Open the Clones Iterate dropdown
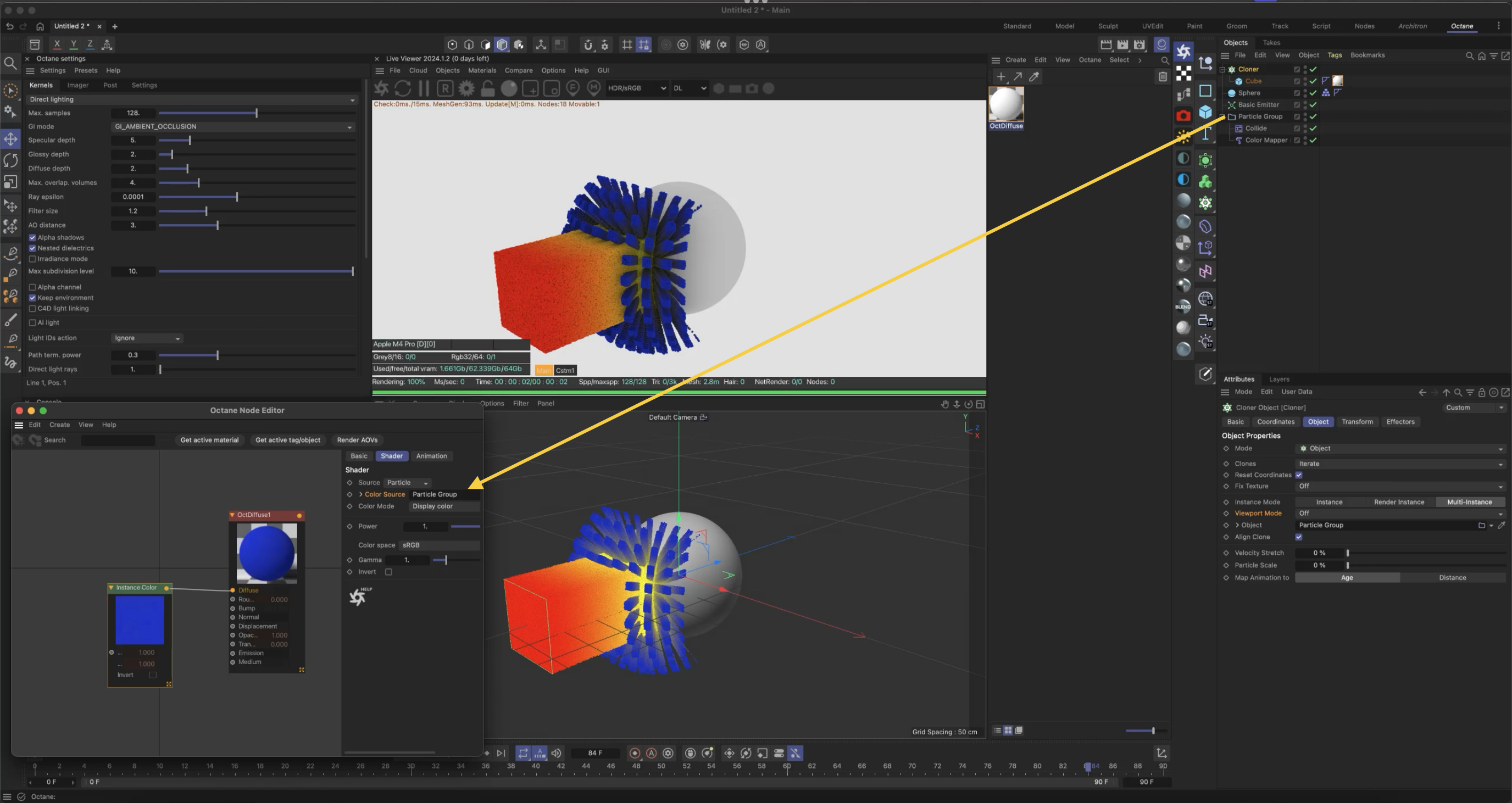Image resolution: width=1512 pixels, height=803 pixels. [1400, 464]
